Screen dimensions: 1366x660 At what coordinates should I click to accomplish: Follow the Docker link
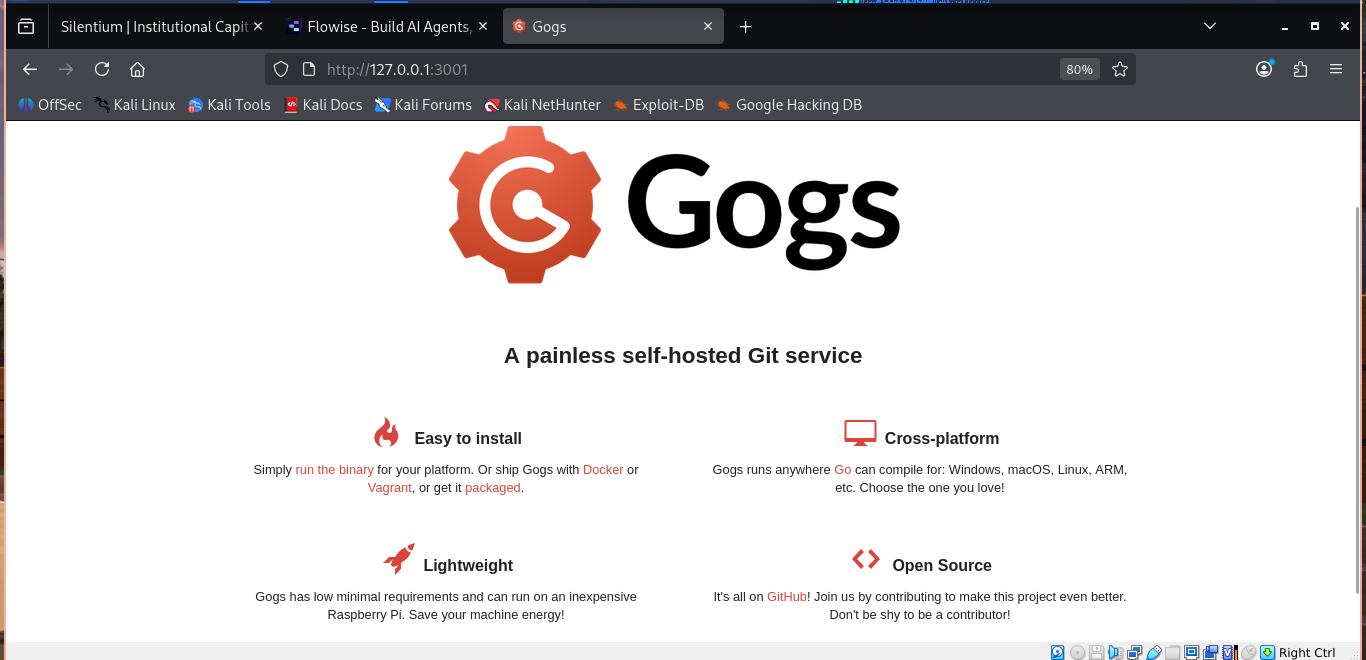603,469
